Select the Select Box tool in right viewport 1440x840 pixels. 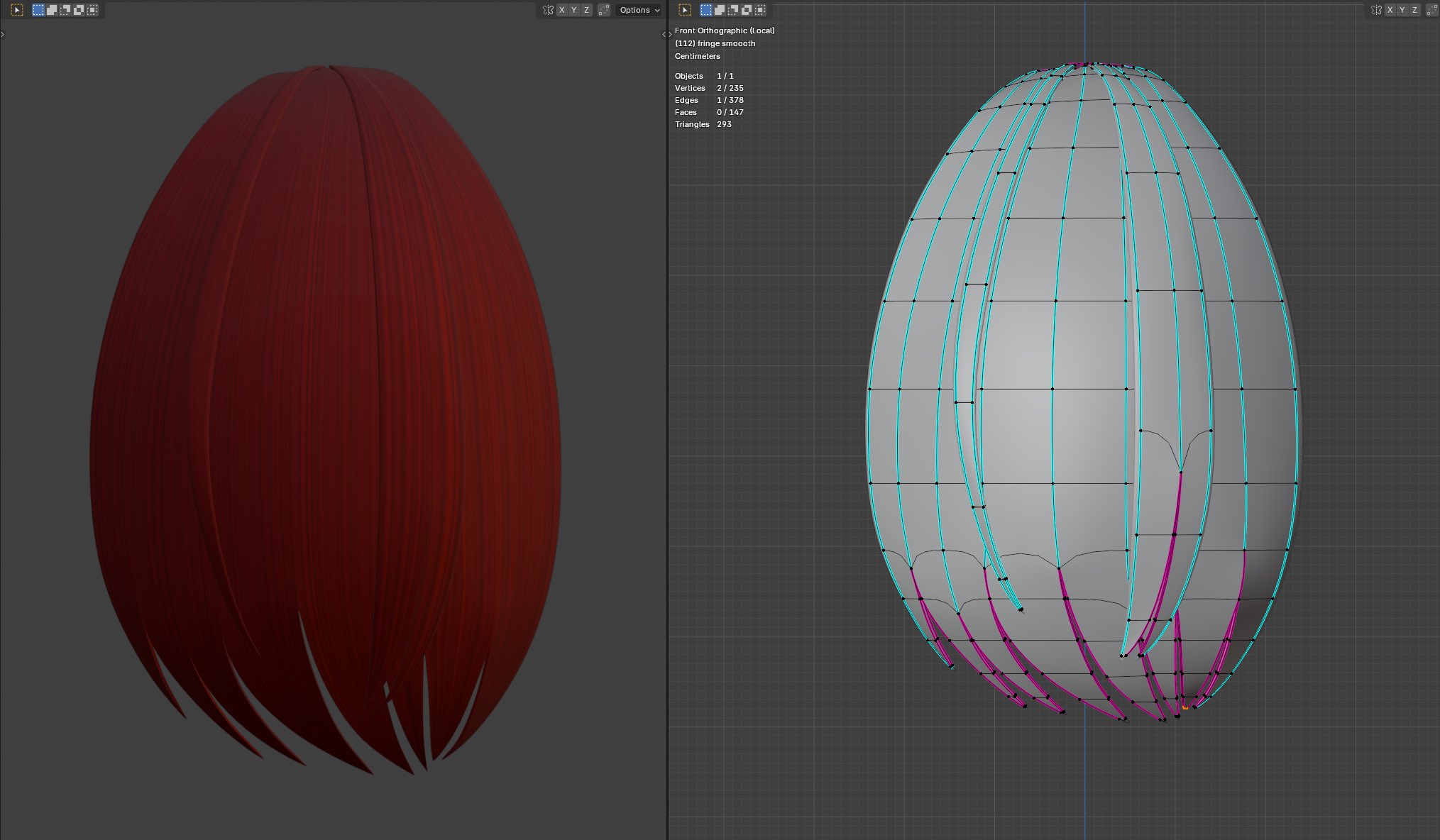[685, 10]
